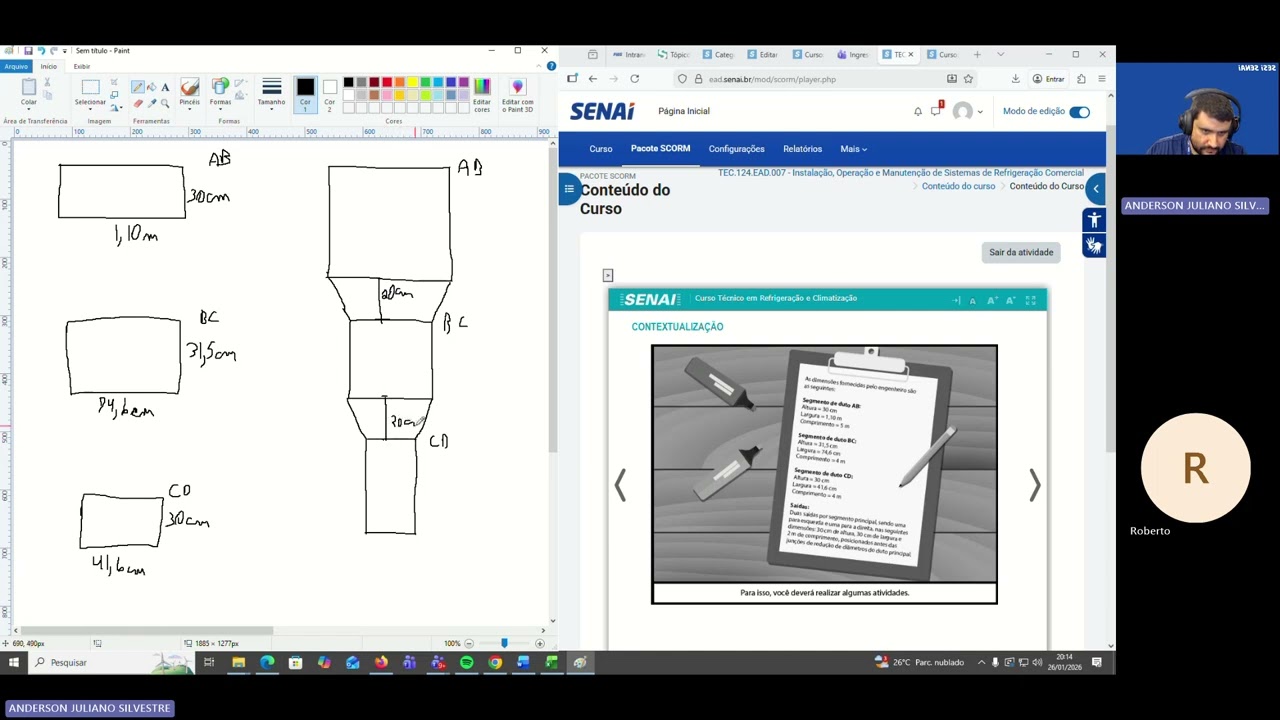This screenshot has height=720, width=1280.
Task: Click the Cut scissors icon in Paint
Action: tap(47, 83)
